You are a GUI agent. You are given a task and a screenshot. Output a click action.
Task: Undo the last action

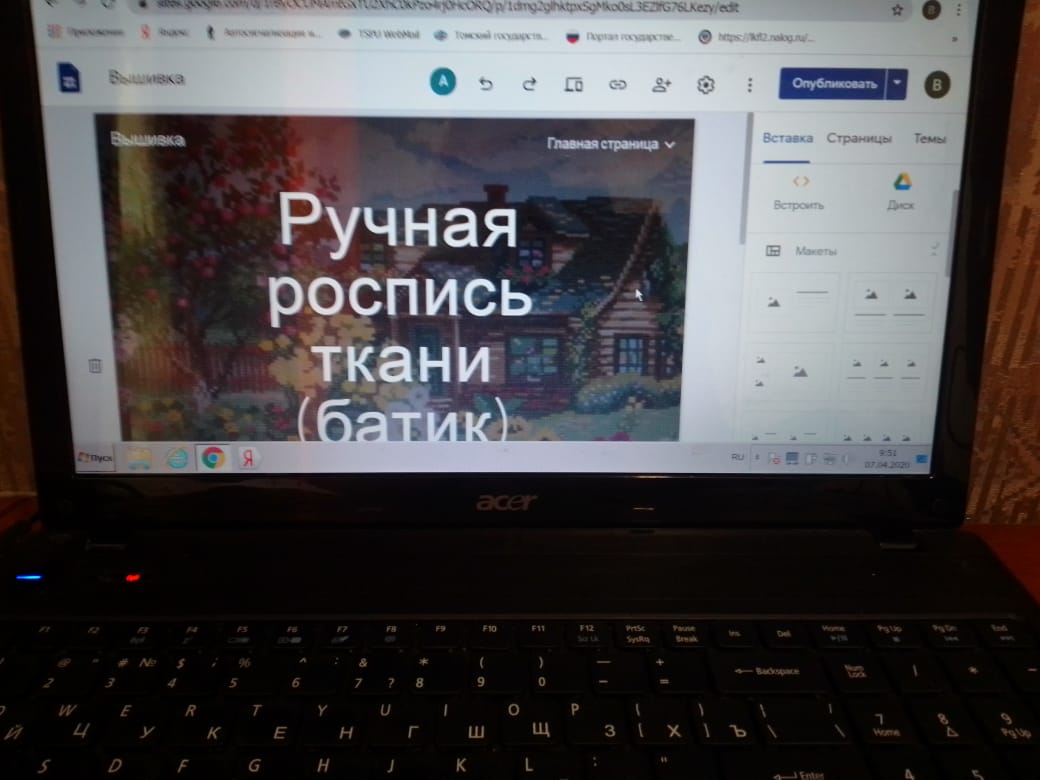(486, 84)
